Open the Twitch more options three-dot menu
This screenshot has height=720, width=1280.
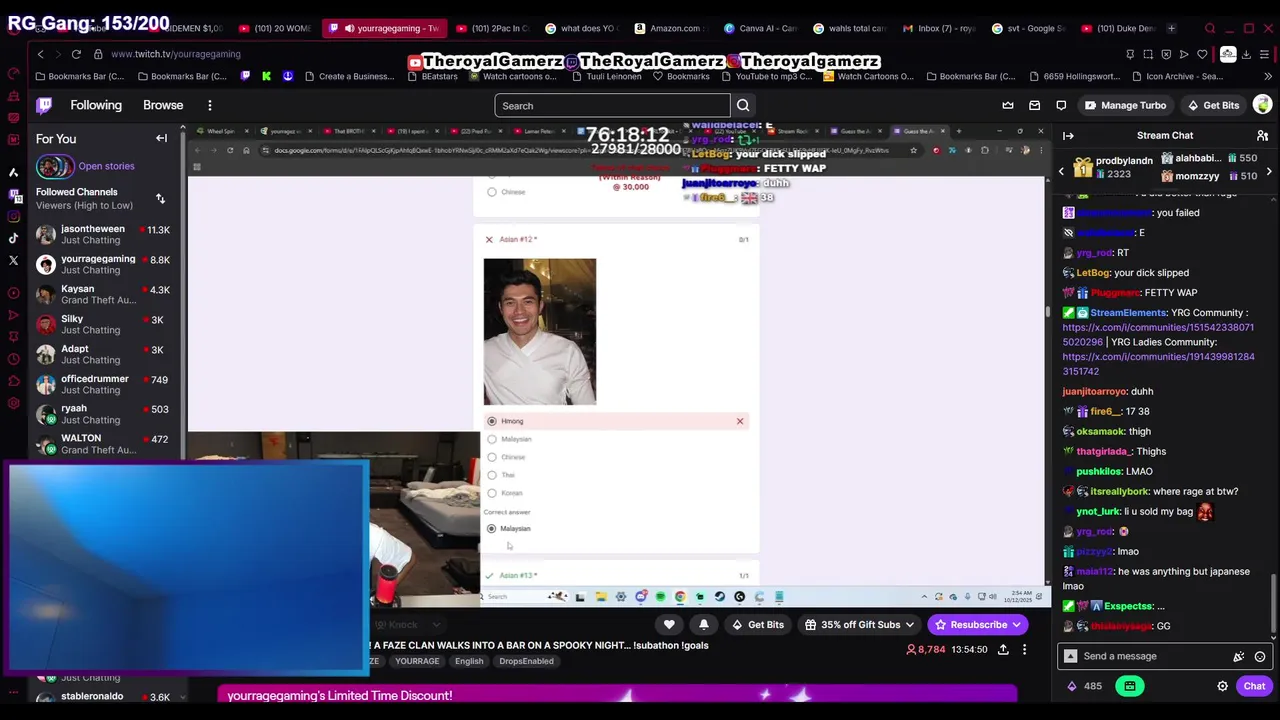click(210, 105)
